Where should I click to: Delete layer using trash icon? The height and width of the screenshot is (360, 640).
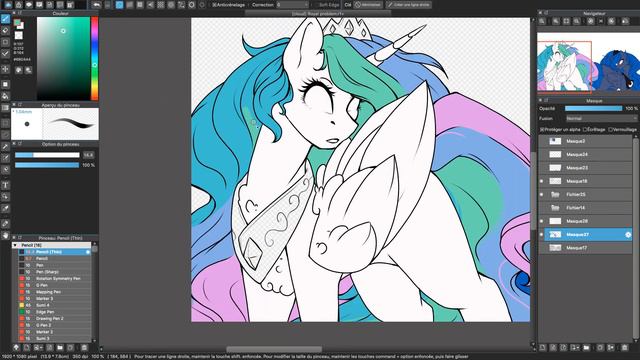pos(624,347)
